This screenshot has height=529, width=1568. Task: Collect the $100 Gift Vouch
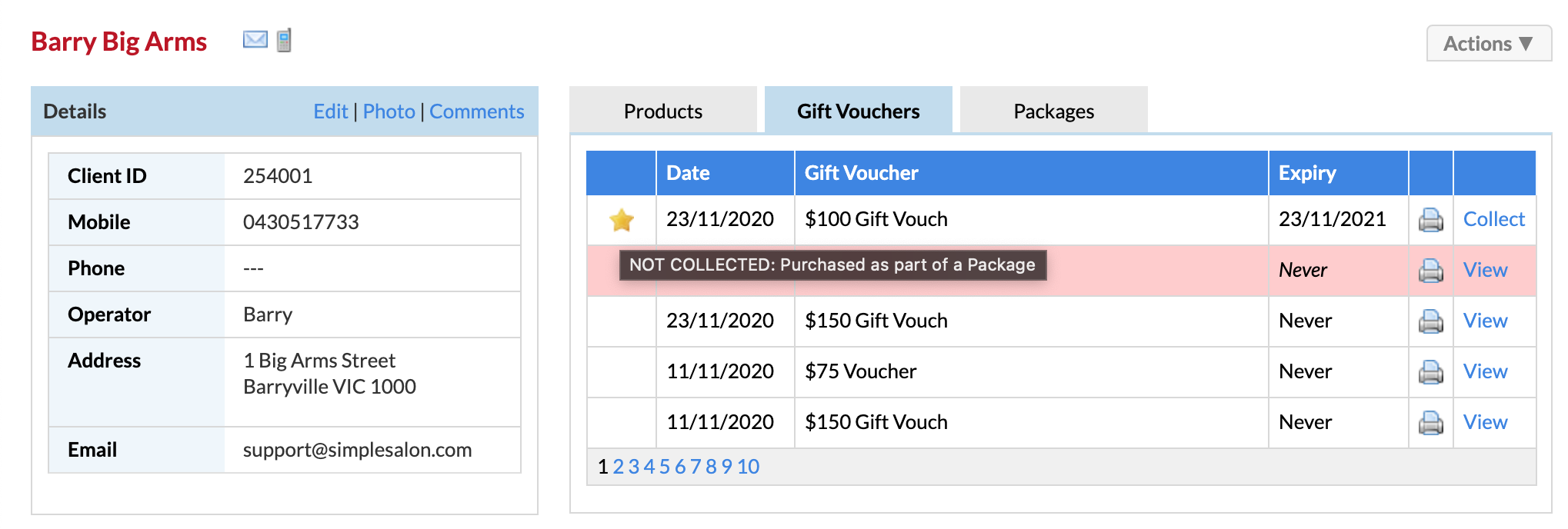coord(1493,219)
